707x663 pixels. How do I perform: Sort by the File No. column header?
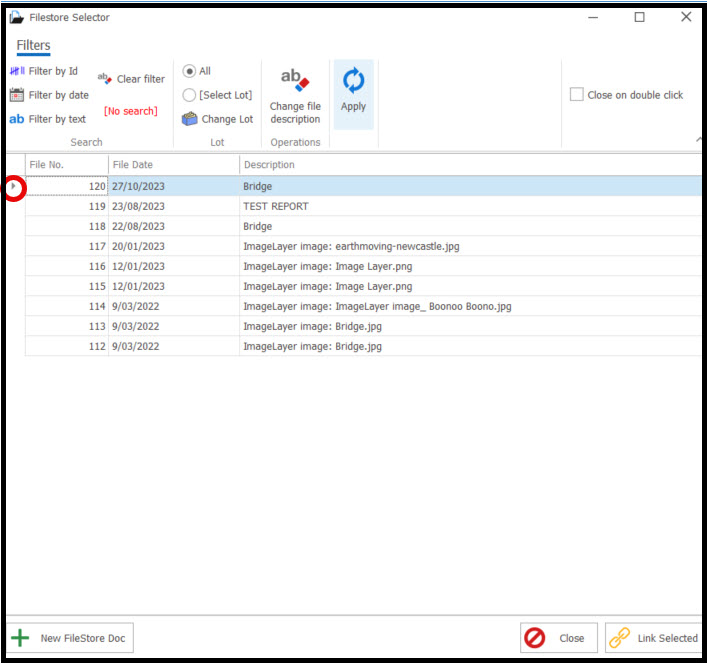click(66, 164)
